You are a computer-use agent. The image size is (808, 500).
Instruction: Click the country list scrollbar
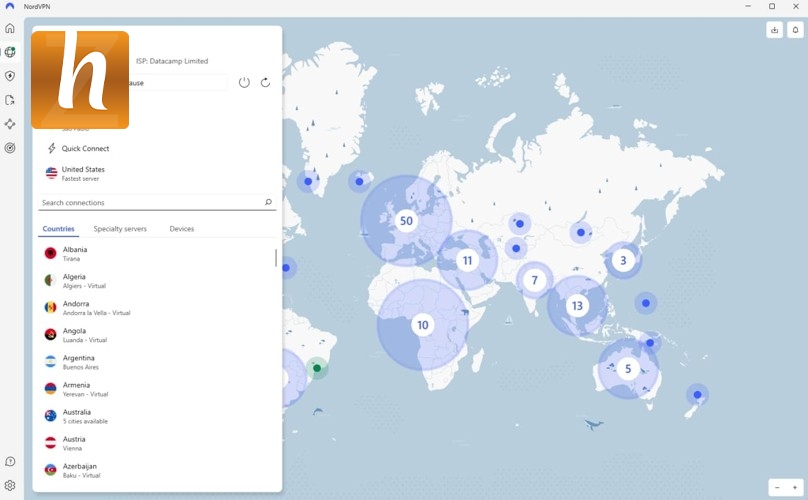276,258
